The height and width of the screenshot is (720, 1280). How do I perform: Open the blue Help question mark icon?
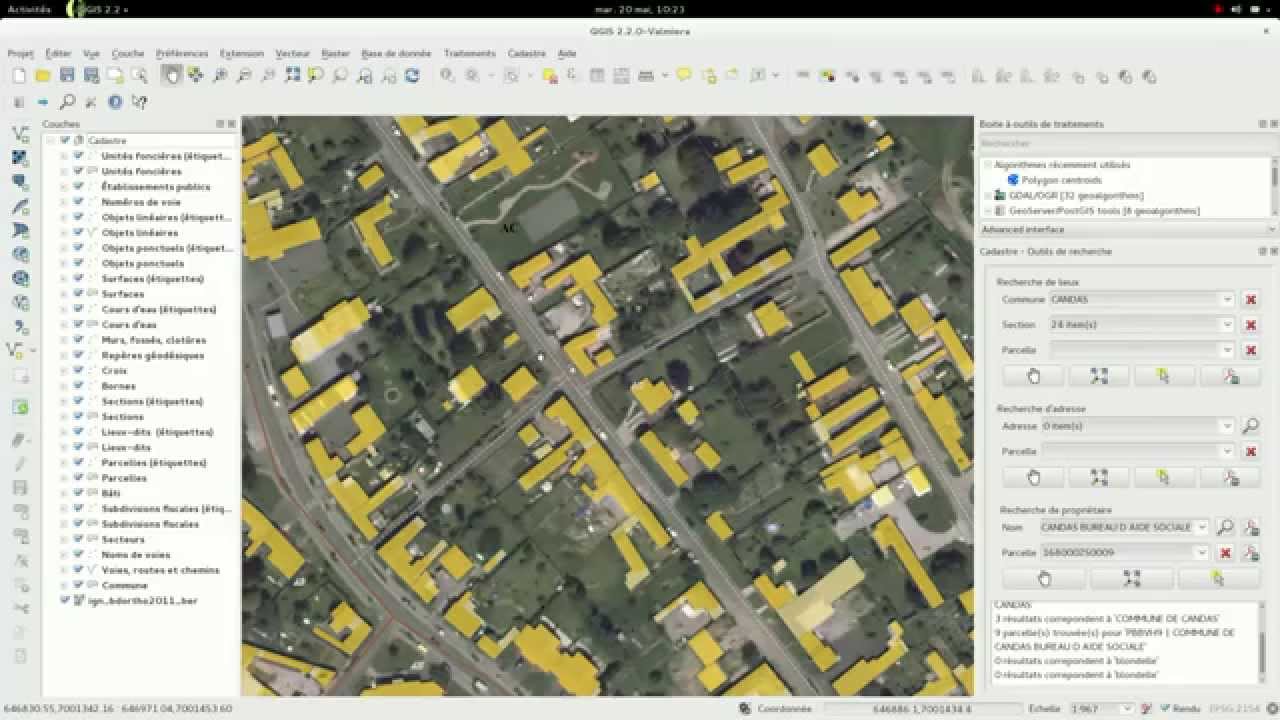pyautogui.click(x=115, y=102)
